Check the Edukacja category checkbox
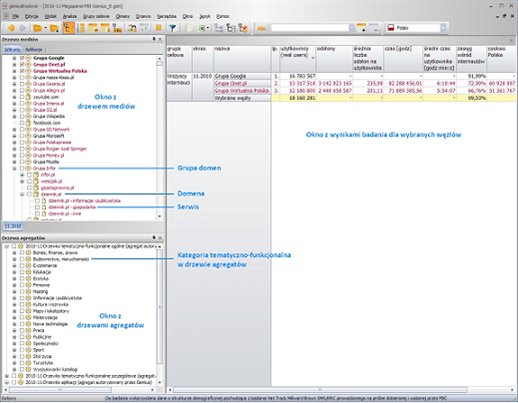The height and width of the screenshot is (403, 518). [22, 272]
